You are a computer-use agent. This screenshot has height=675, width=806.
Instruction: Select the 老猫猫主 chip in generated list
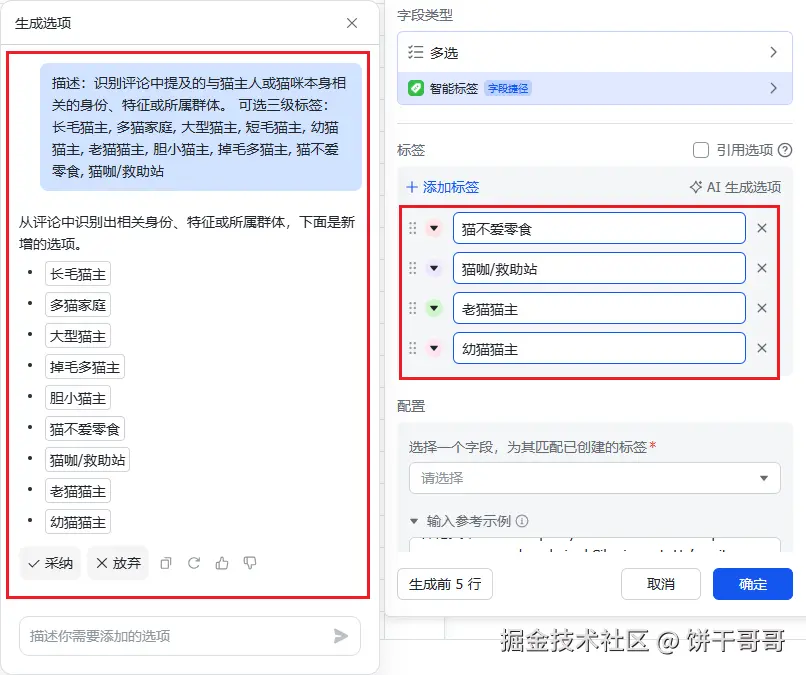point(78,491)
